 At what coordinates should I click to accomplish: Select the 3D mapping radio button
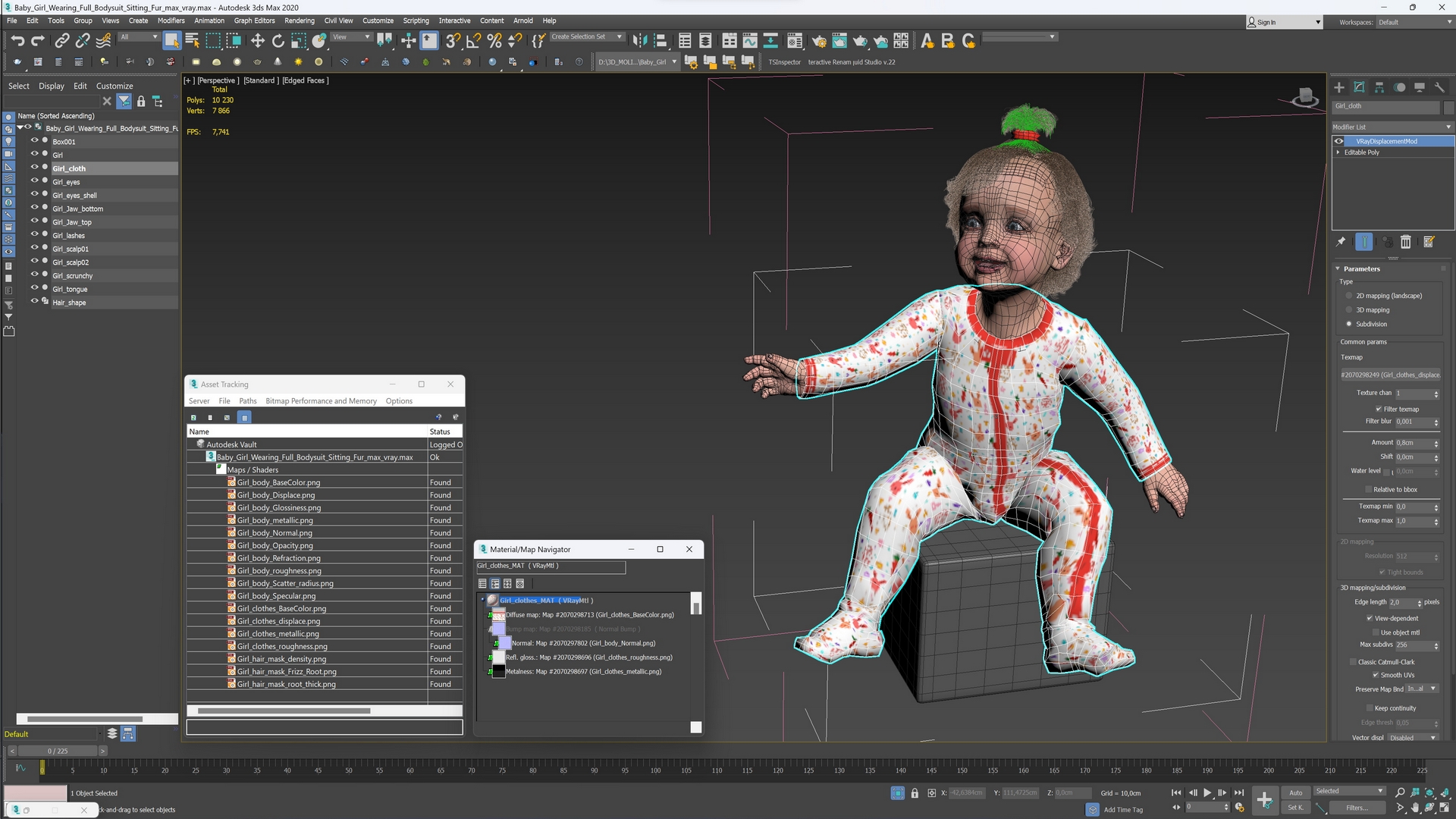1349,310
